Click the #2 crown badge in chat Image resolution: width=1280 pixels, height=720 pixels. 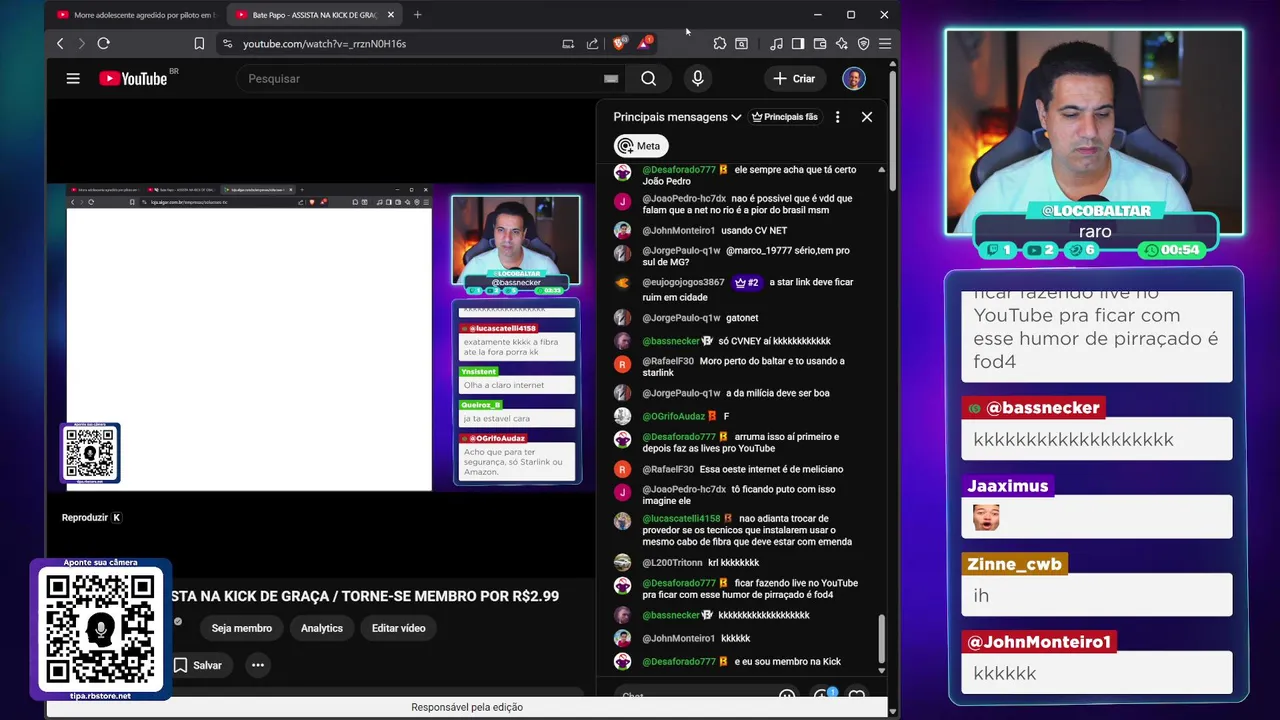tap(747, 283)
